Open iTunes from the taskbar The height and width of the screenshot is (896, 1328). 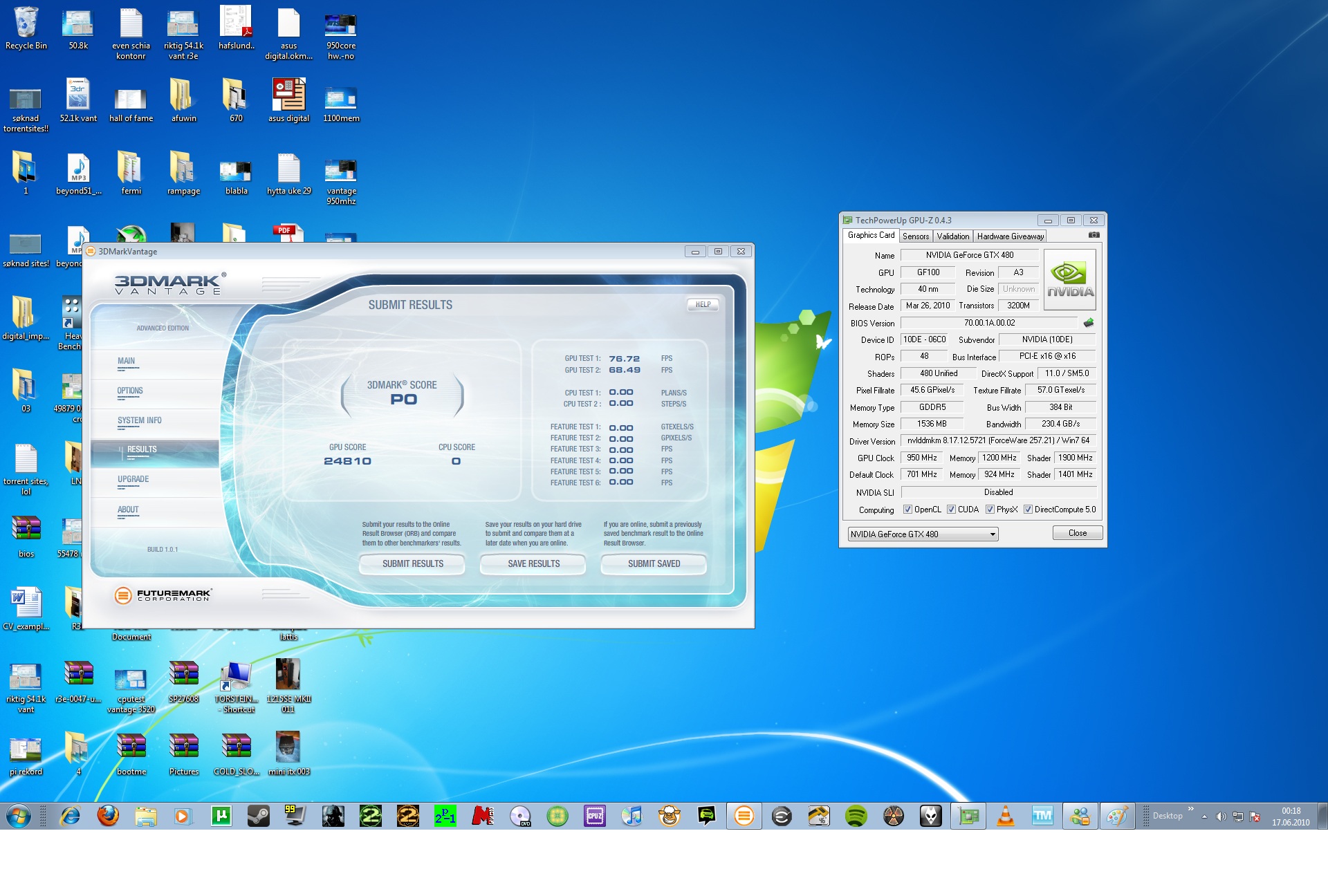(x=631, y=816)
